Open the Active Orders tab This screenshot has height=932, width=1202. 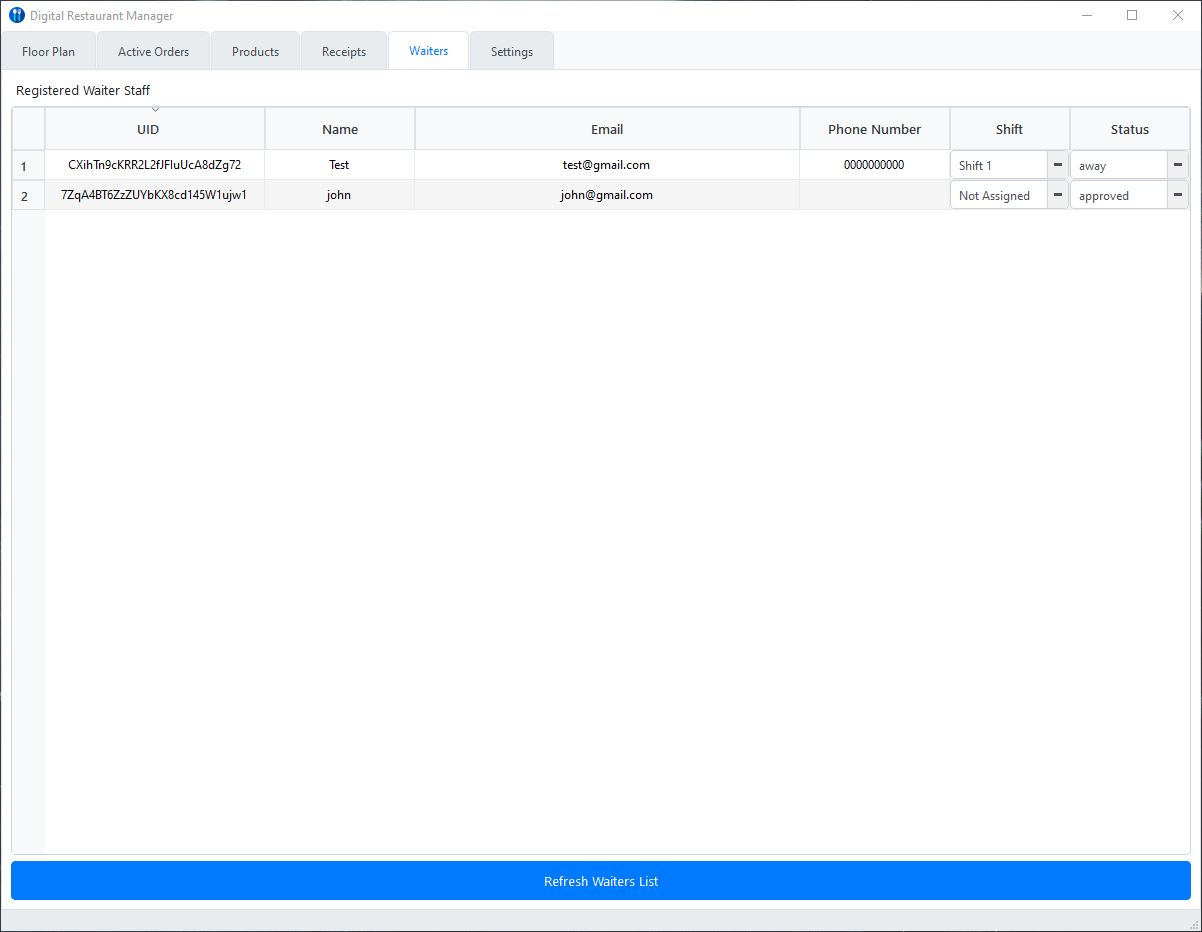click(153, 51)
